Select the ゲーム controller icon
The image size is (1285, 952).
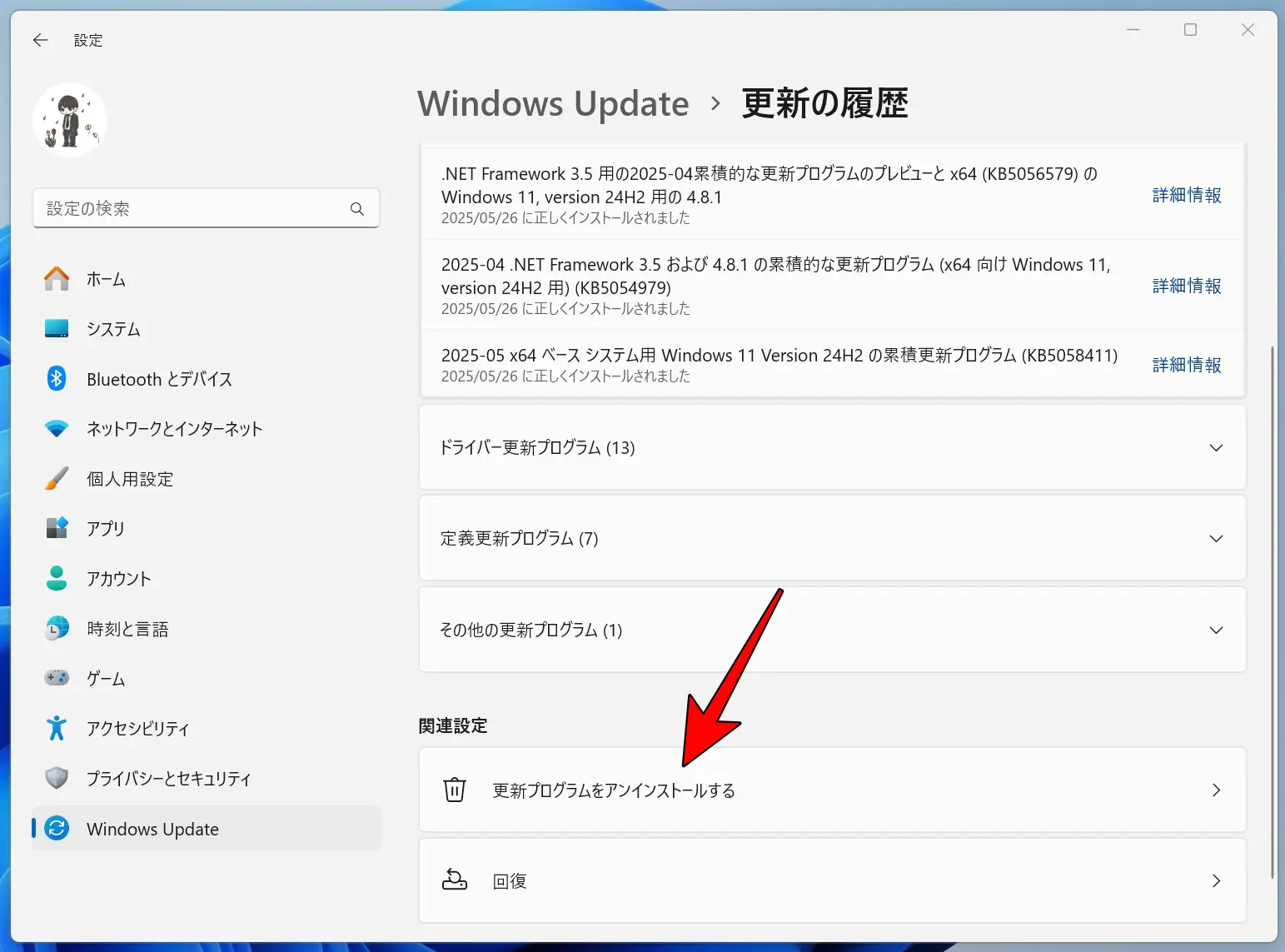pyautogui.click(x=56, y=678)
